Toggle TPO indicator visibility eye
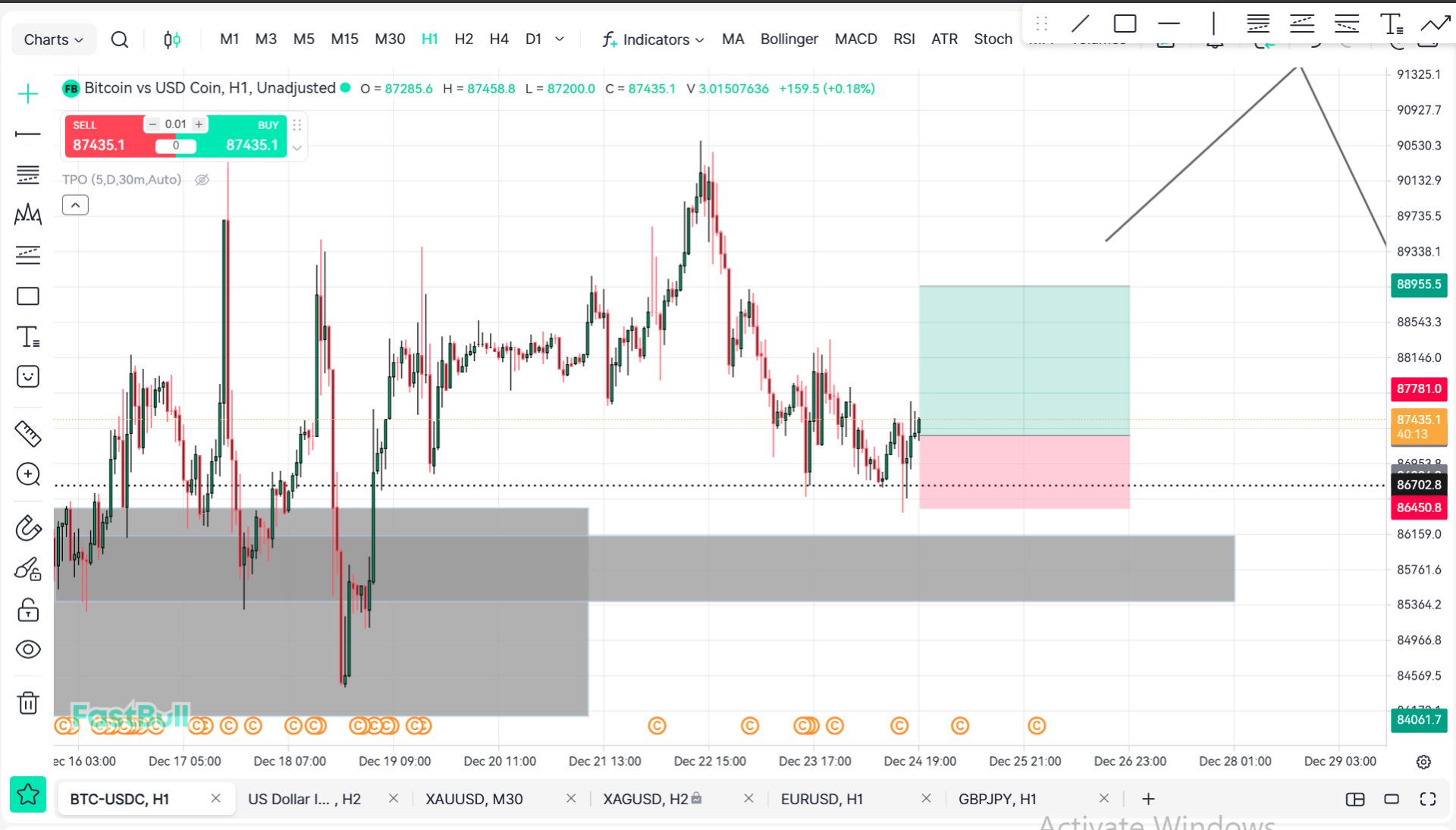 pyautogui.click(x=202, y=180)
